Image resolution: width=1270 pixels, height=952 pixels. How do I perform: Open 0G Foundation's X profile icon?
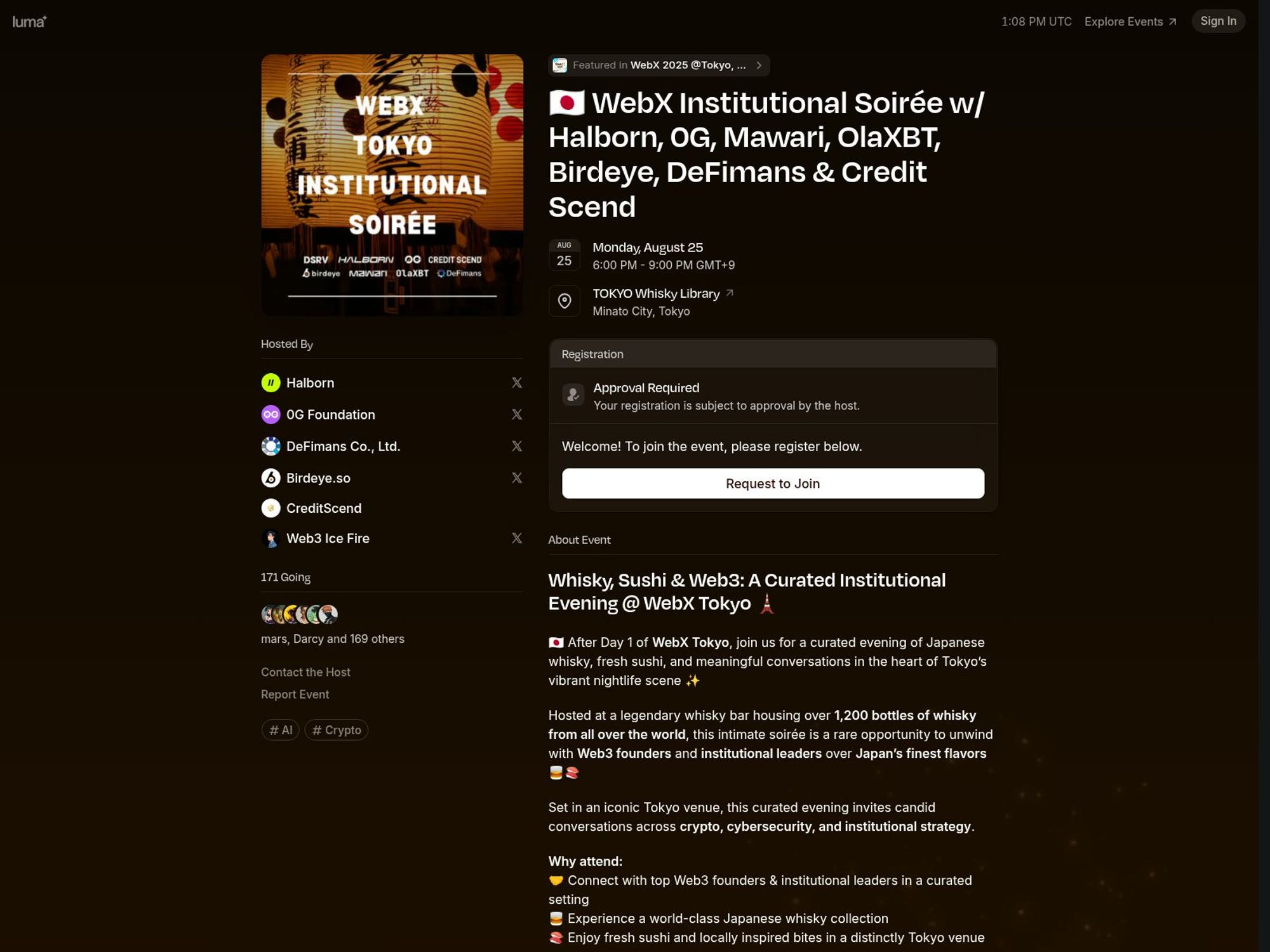(517, 414)
